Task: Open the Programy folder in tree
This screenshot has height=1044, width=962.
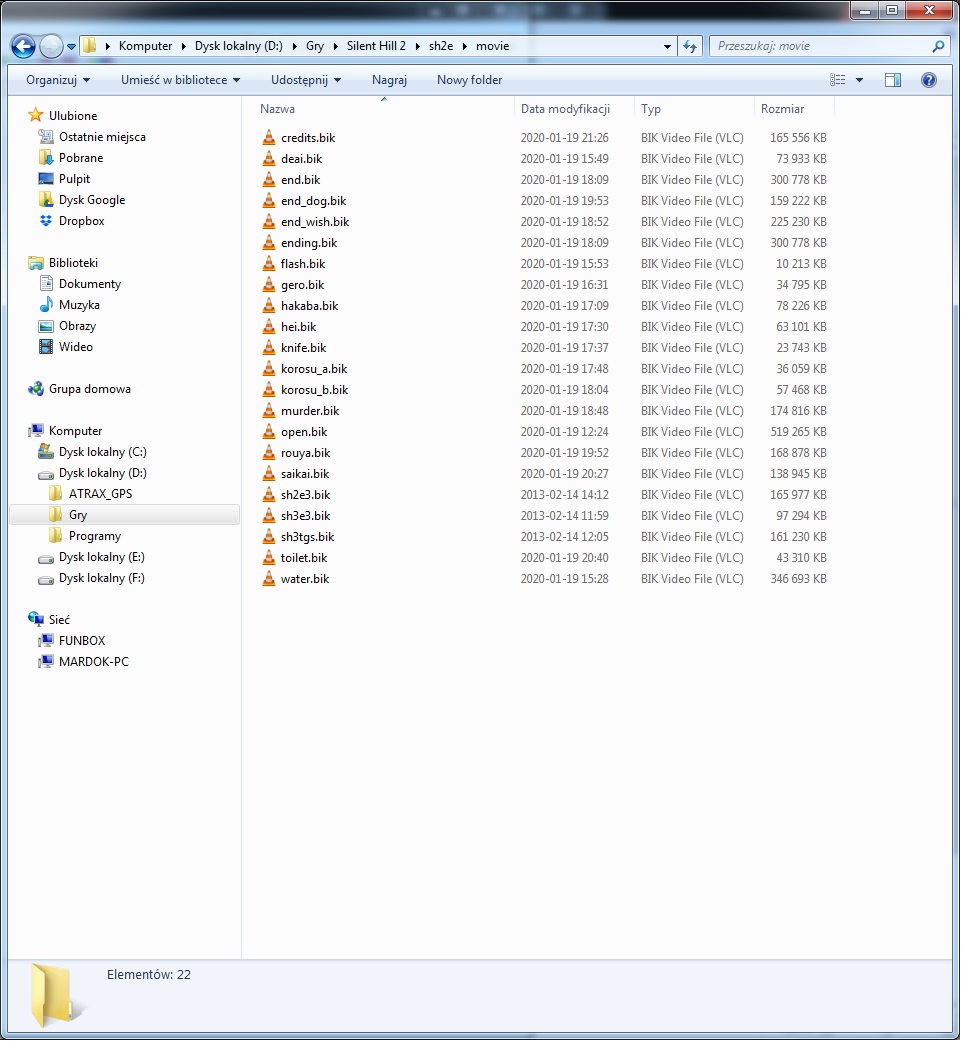Action: tap(85, 536)
